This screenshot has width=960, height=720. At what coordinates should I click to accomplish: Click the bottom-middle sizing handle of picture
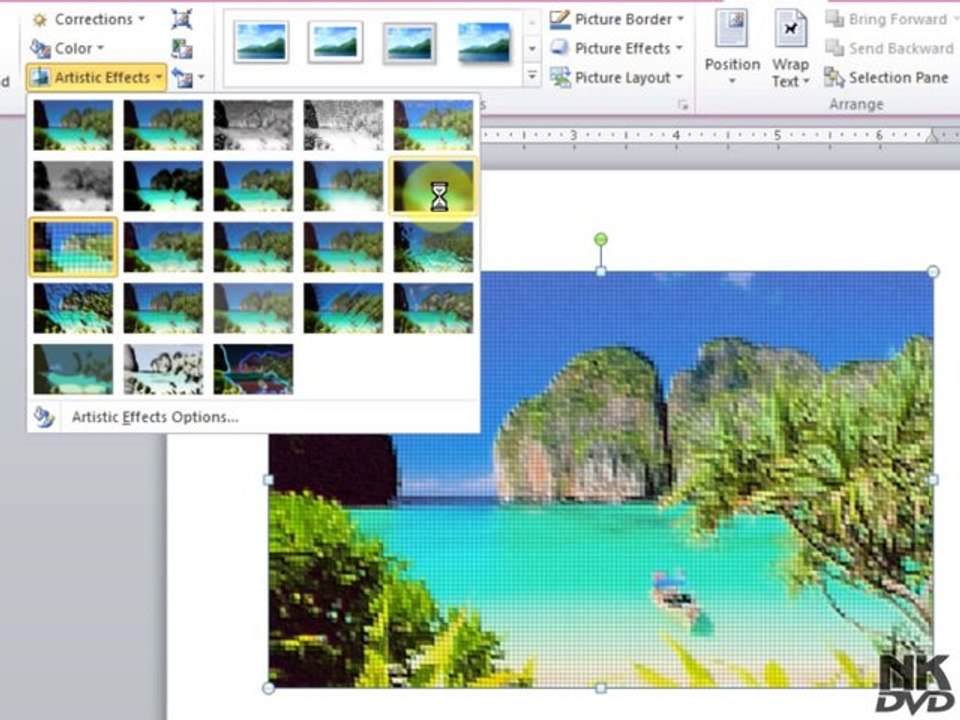(x=601, y=688)
